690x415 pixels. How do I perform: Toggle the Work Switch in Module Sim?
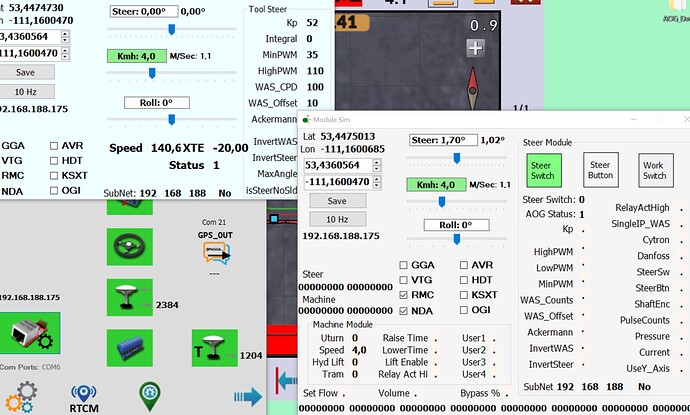[656, 170]
